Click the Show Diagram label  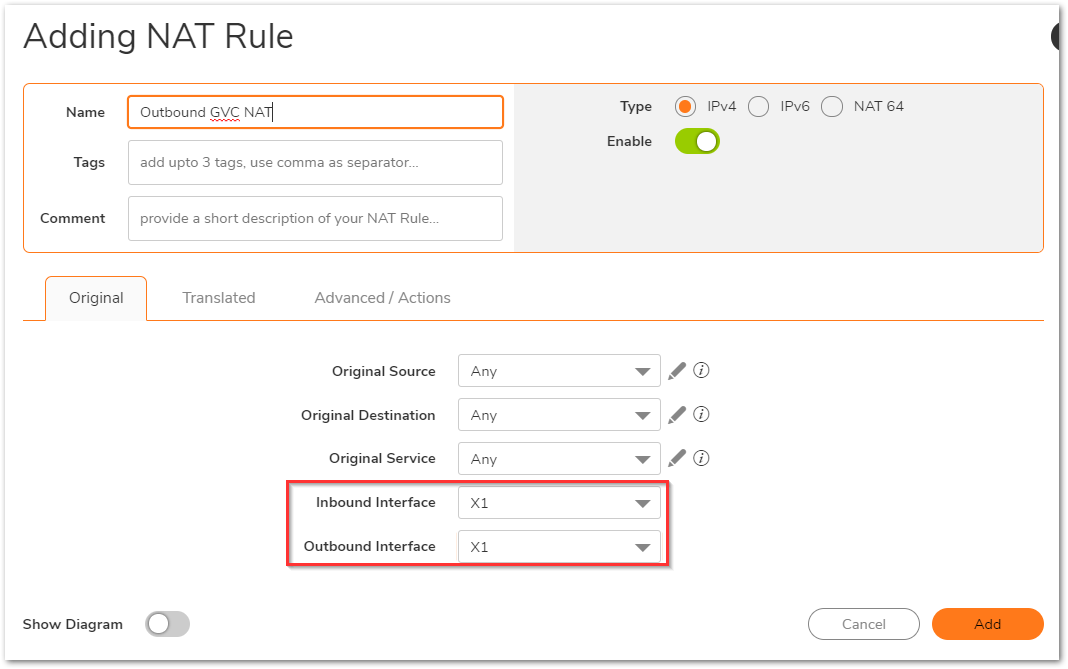(73, 625)
